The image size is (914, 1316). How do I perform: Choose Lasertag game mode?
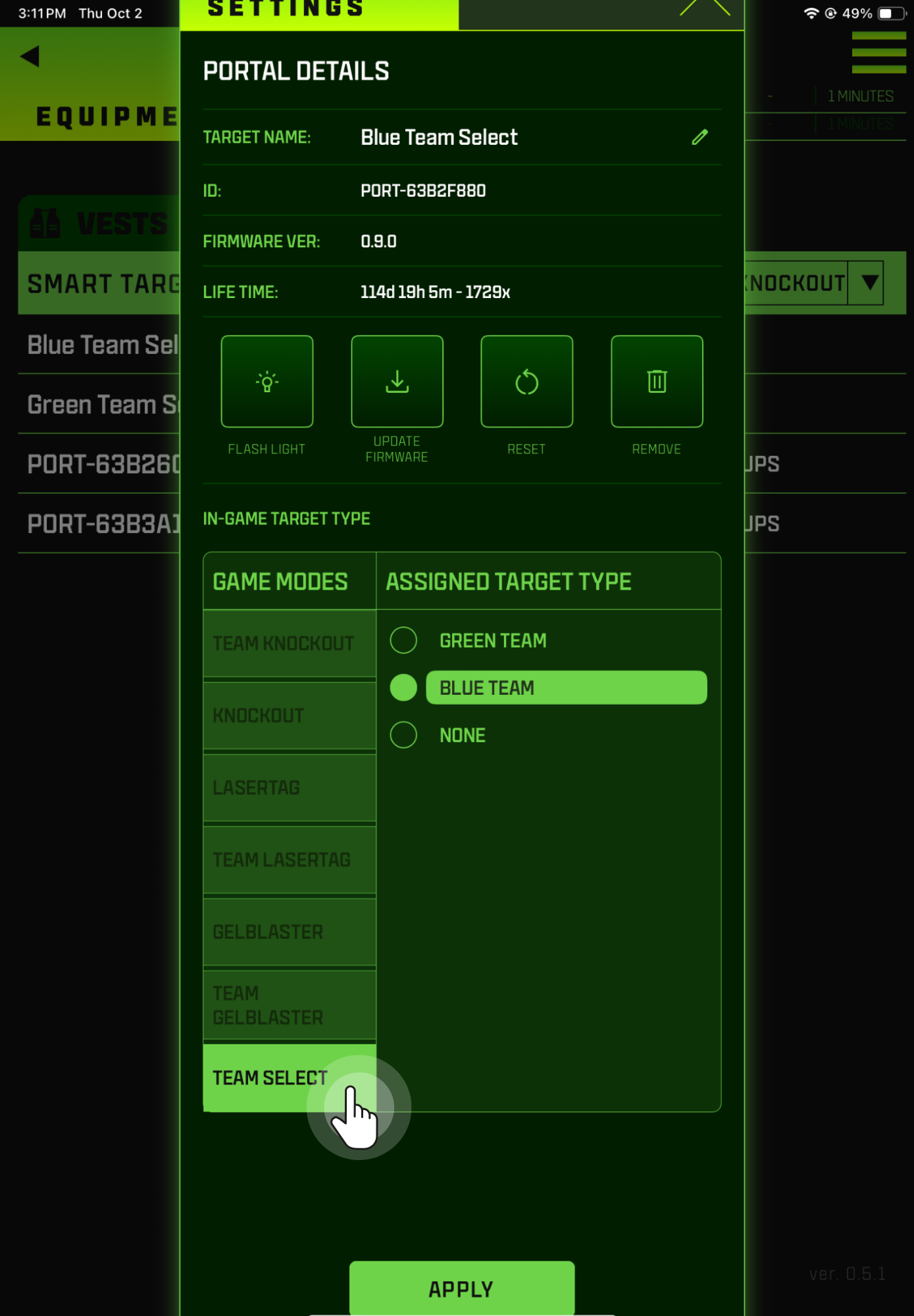click(290, 788)
